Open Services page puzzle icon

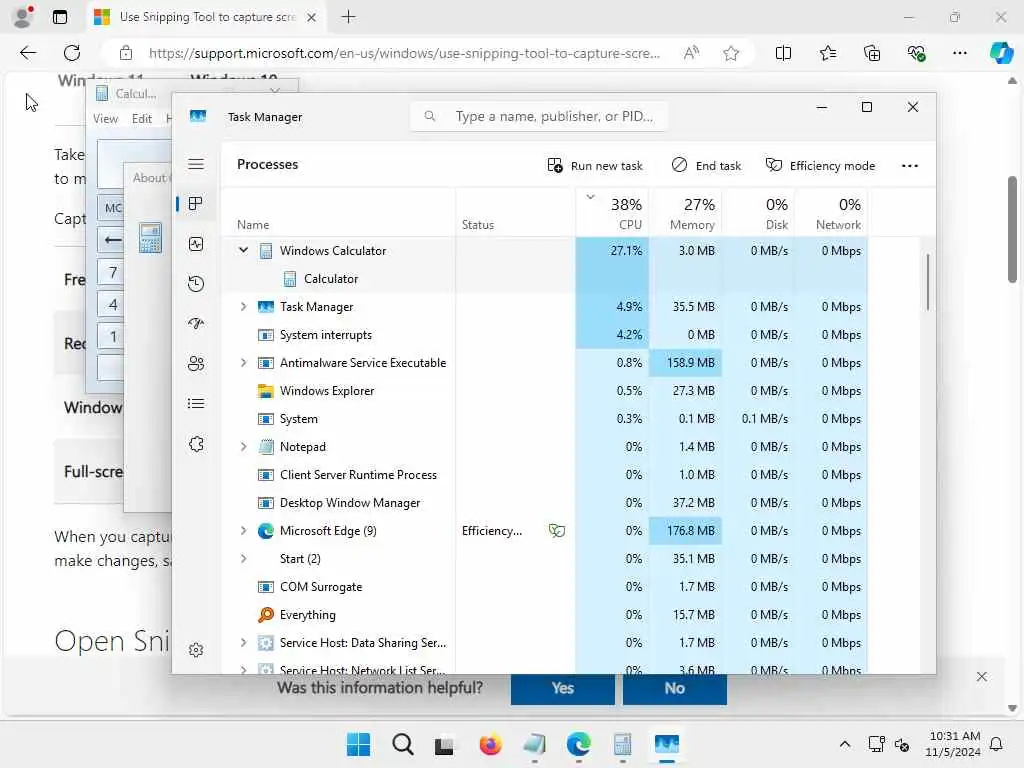(x=196, y=444)
